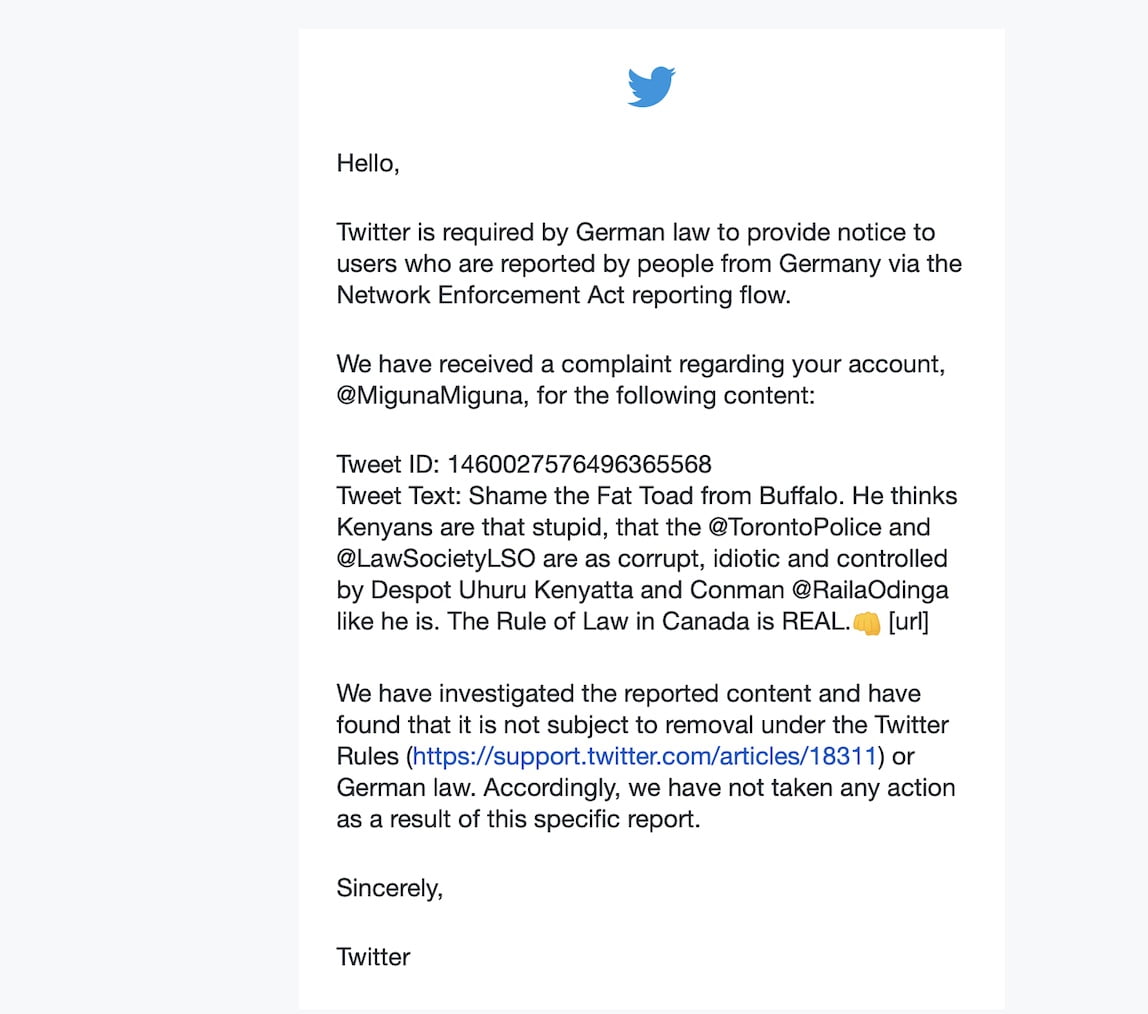
Task: Click the "Twitter" signature at the bottom
Action: (373, 957)
